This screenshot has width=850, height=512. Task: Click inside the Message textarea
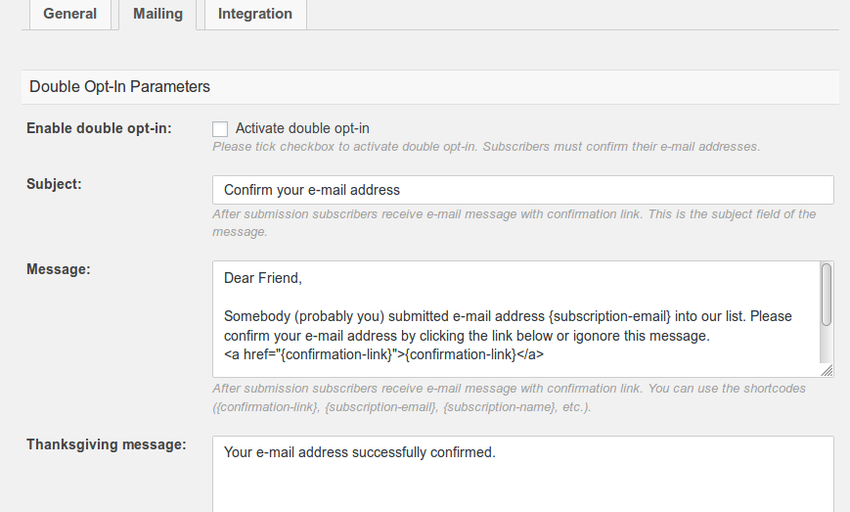point(516,319)
